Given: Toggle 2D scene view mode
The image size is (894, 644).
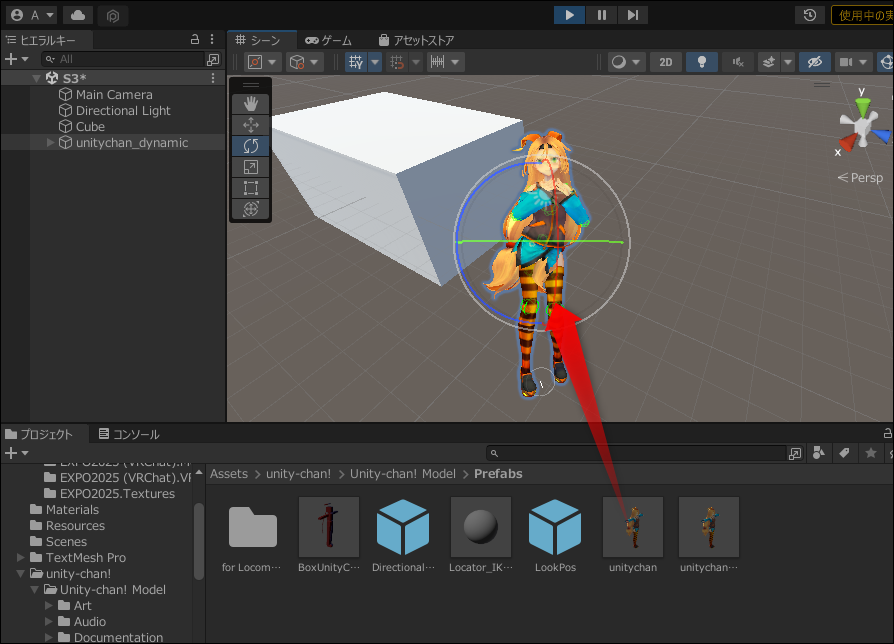Looking at the screenshot, I should pyautogui.click(x=666, y=62).
